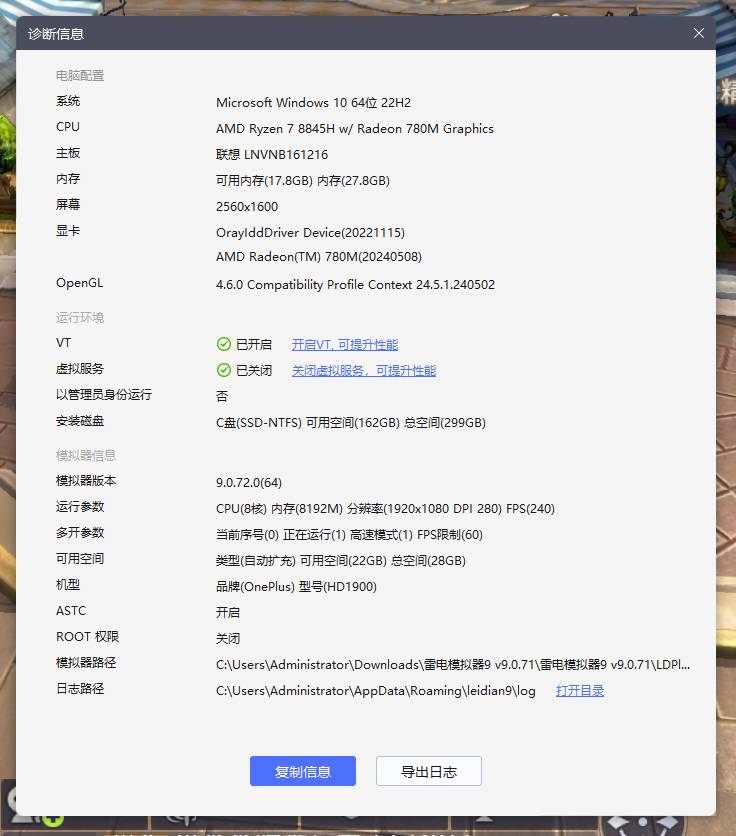Click the 模拟器版本 9.0.72.0(64) value
736x836 pixels.
[x=249, y=483]
